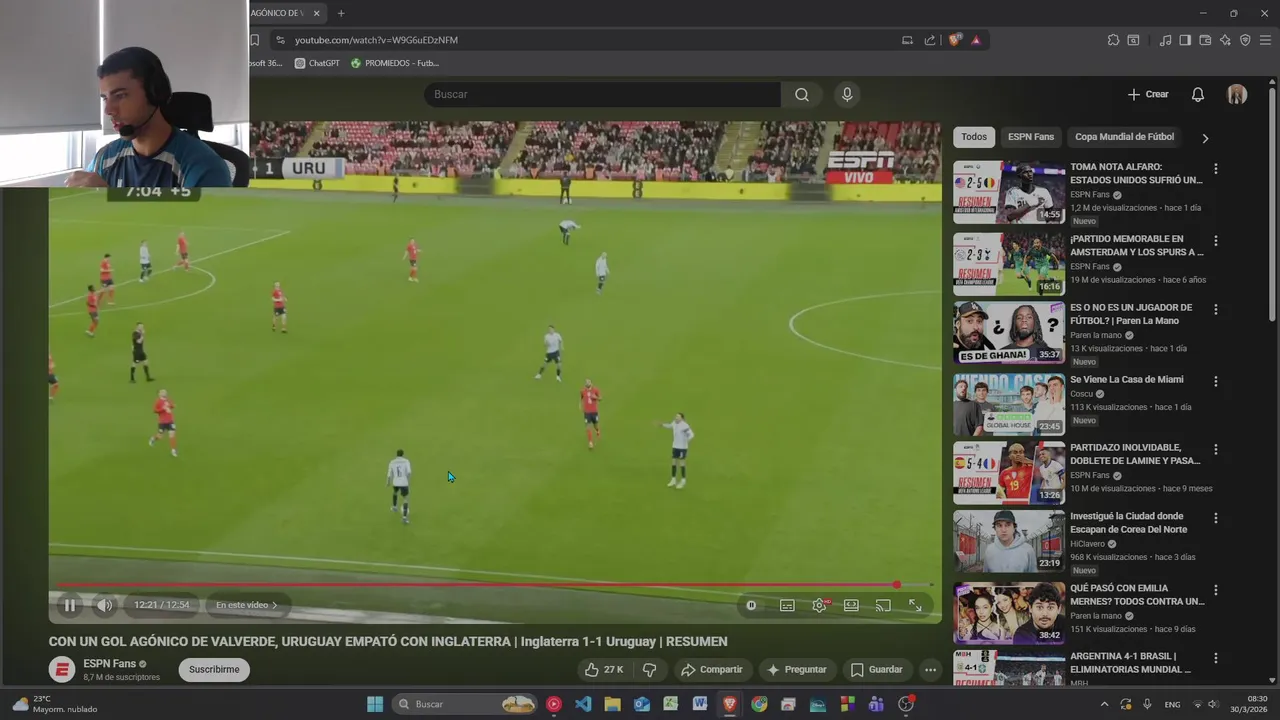Start voice search with the microphone icon
The image size is (1280, 720).
tap(847, 94)
